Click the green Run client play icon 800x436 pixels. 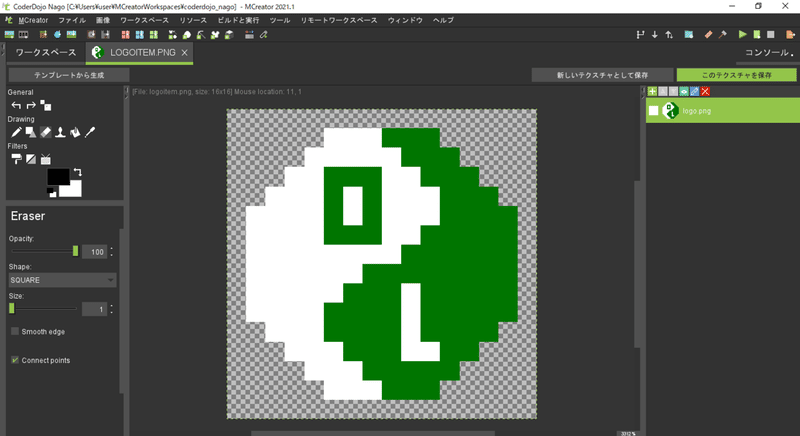coord(742,34)
